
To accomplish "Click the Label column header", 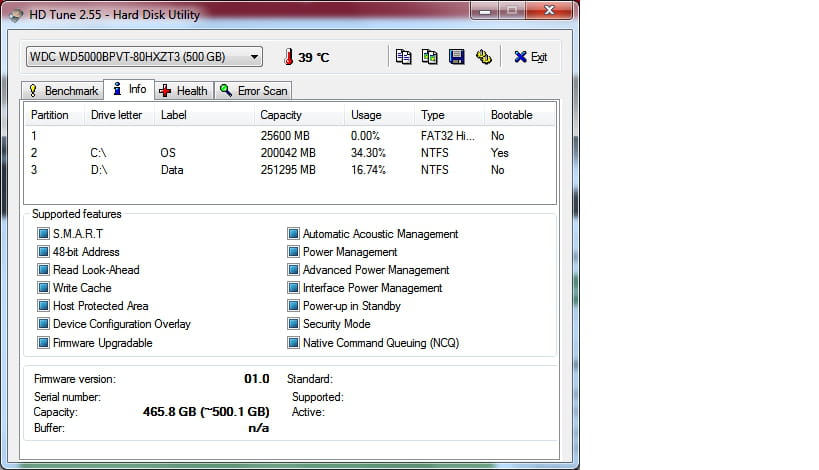I will click(204, 115).
